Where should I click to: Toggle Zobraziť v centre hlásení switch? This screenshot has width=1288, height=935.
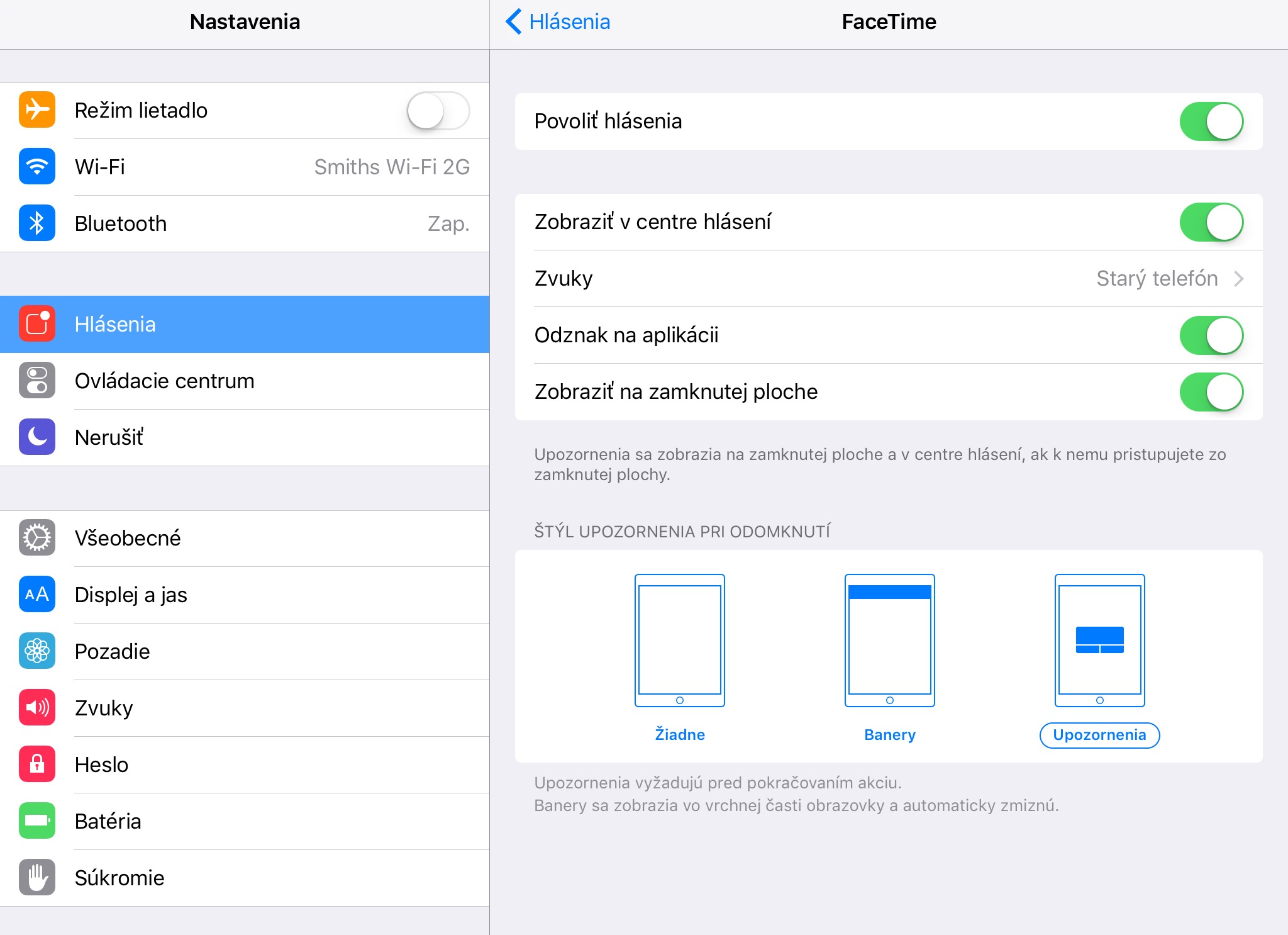pyautogui.click(x=1211, y=222)
